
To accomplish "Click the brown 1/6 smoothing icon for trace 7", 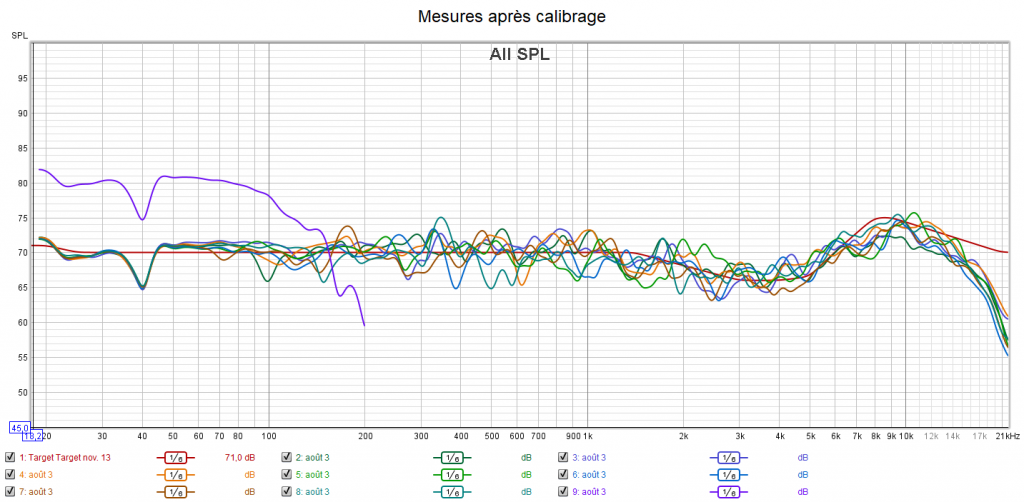I will coord(174,492).
